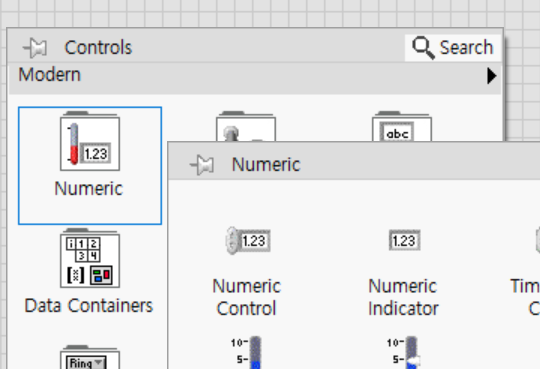Viewport: 540px width, 369px height.
Task: Click the Controls palette title
Action: 98,48
